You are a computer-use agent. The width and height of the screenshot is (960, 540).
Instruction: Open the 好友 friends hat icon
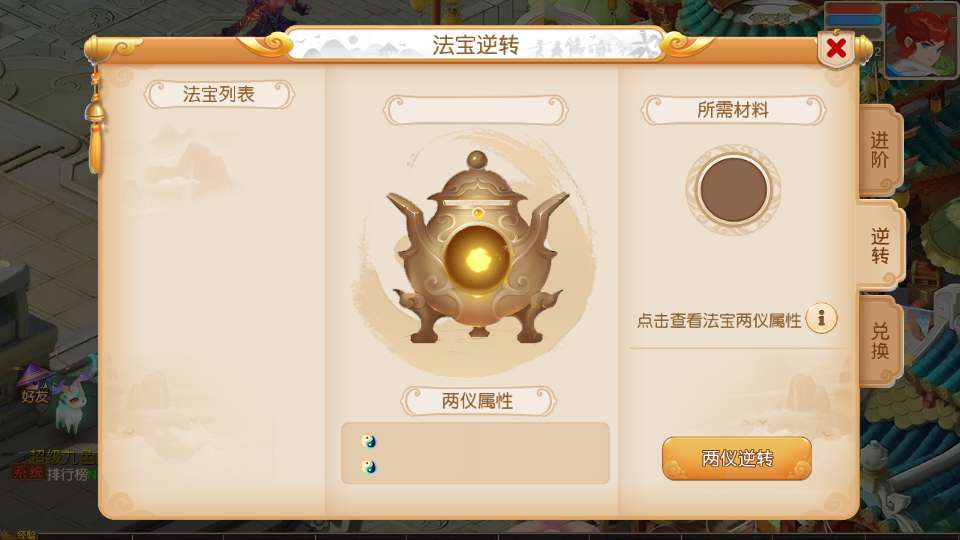point(34,384)
